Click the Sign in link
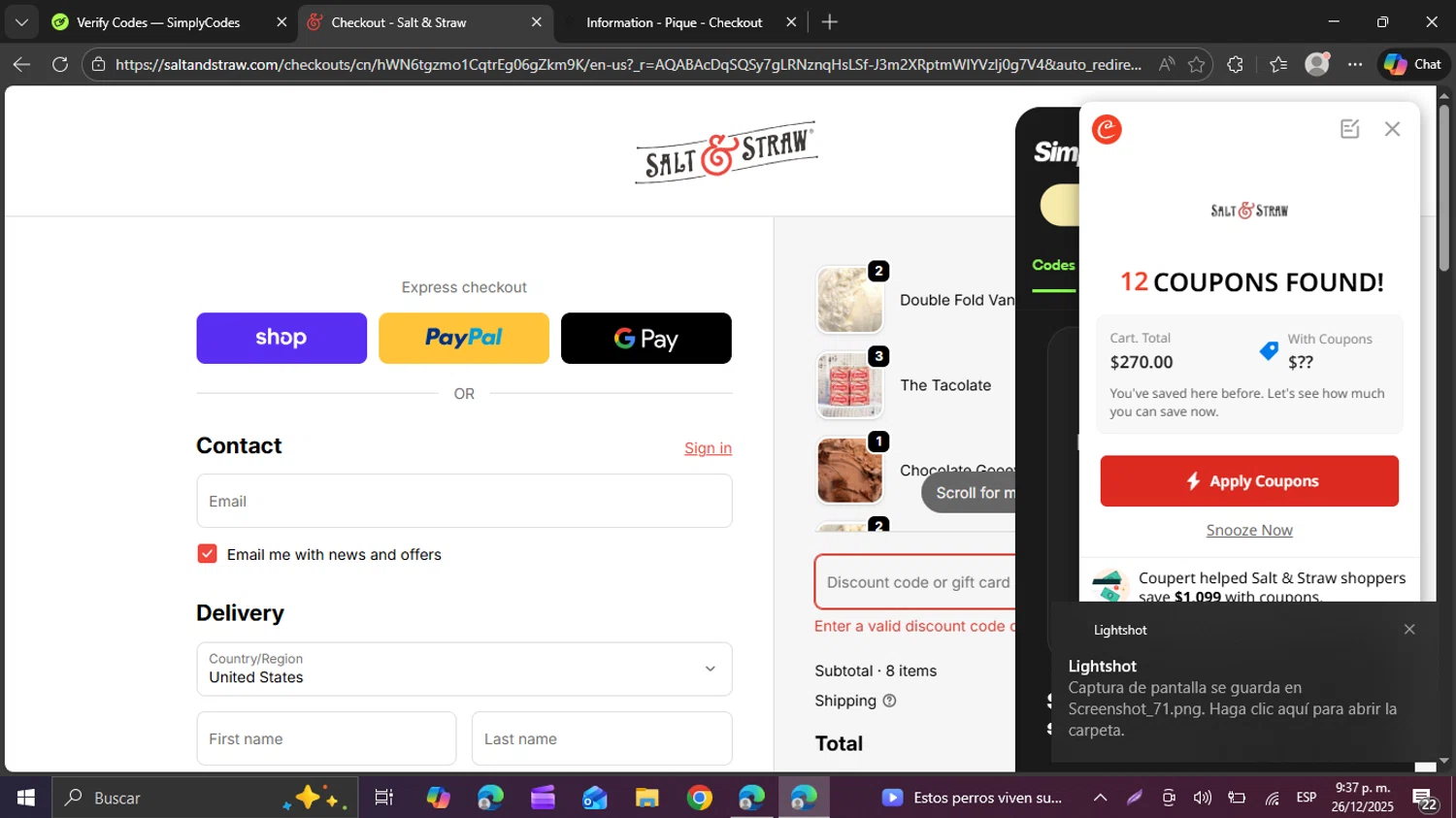 point(708,448)
